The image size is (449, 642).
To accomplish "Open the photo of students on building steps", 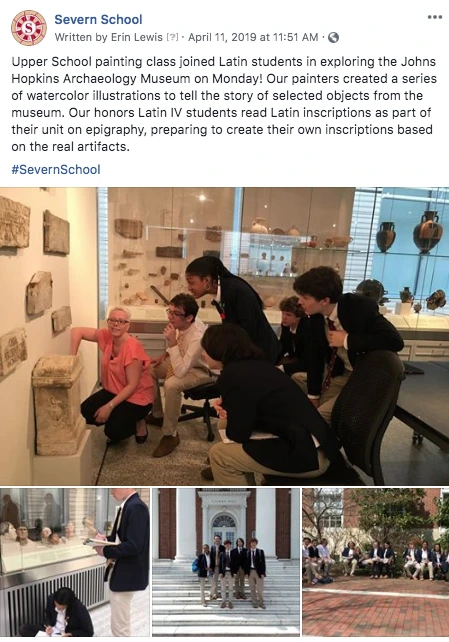I will coord(226,562).
